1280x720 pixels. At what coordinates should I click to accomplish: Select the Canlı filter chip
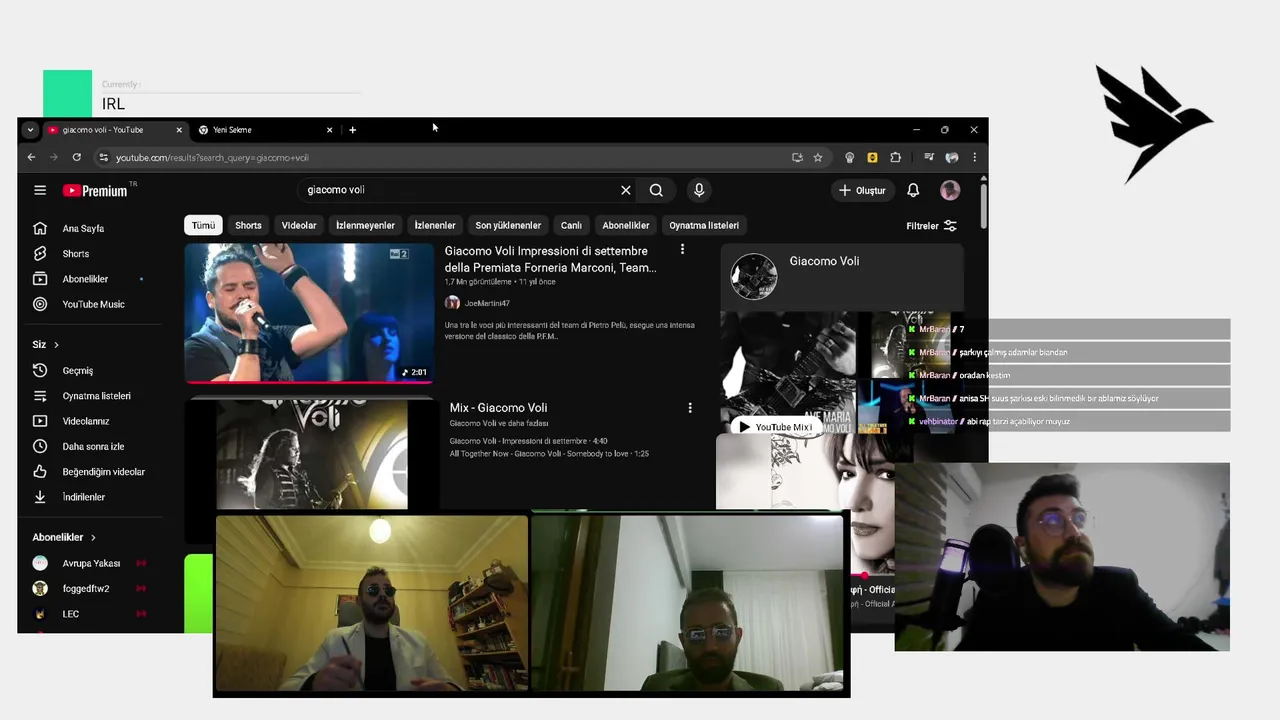click(x=571, y=225)
